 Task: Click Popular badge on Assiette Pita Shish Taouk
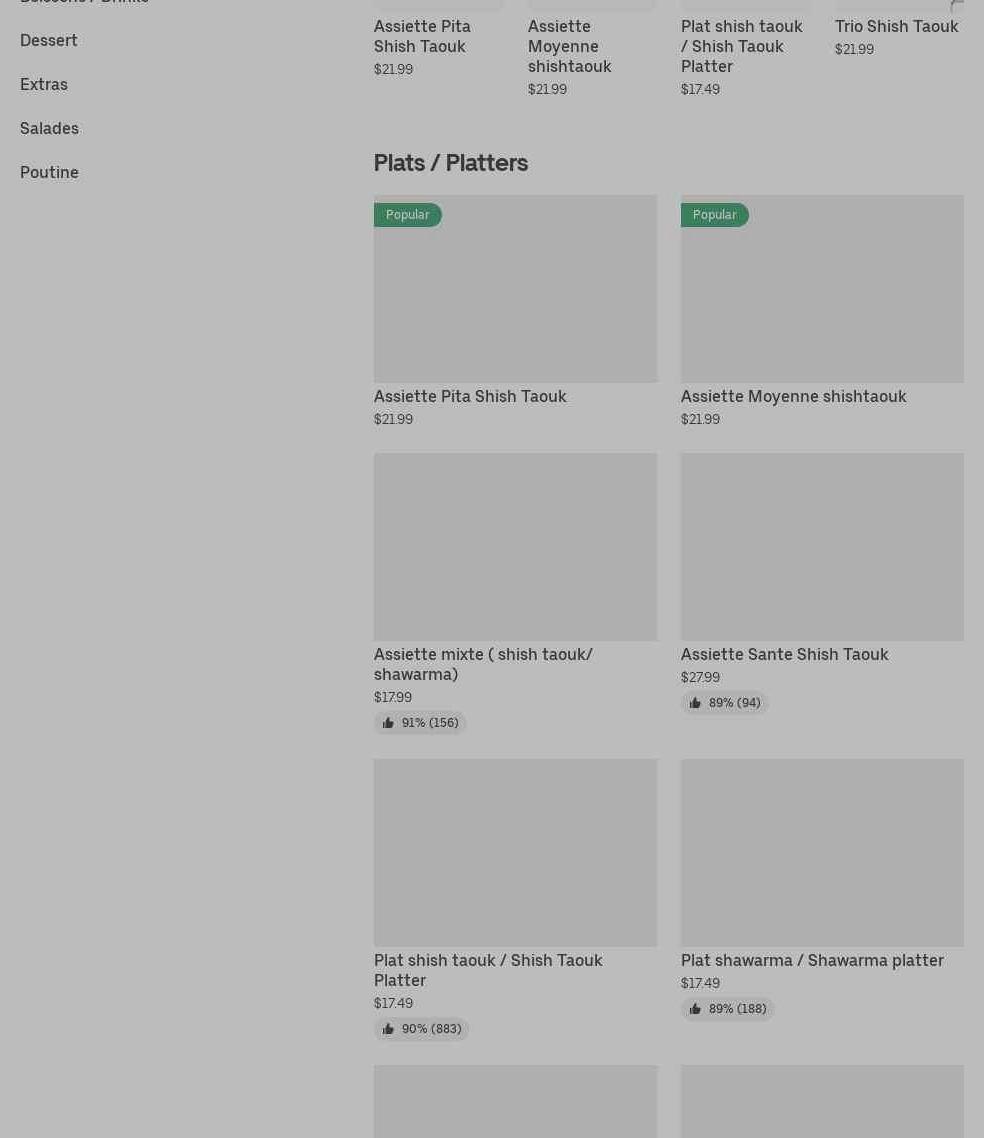(x=407, y=215)
